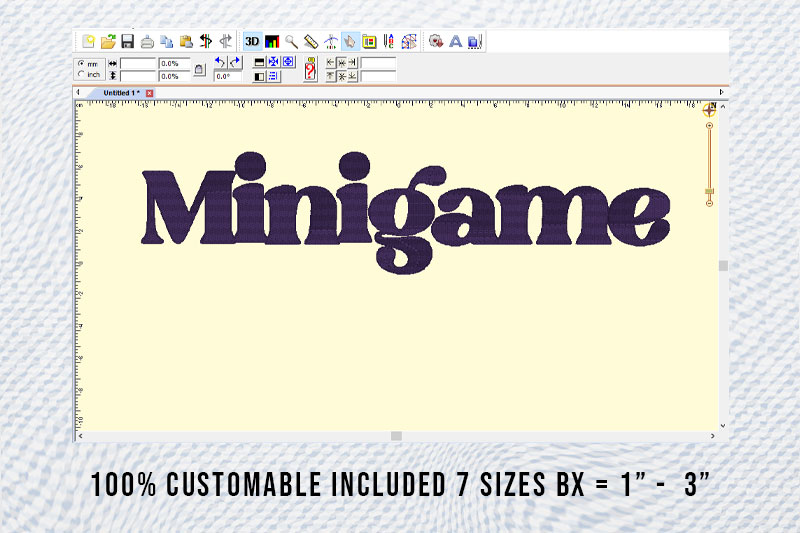The image size is (800, 533).
Task: Click the grayed-out redo-arrows icon
Action: tap(226, 41)
